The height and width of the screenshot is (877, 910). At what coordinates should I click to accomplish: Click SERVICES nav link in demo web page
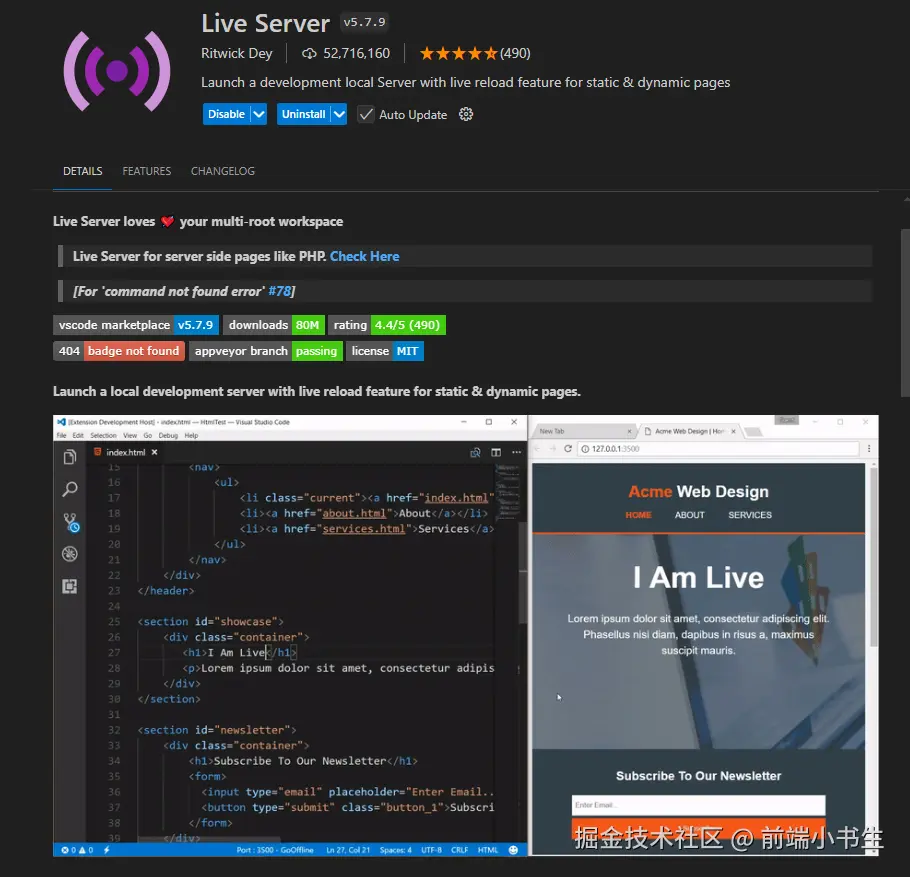[750, 515]
